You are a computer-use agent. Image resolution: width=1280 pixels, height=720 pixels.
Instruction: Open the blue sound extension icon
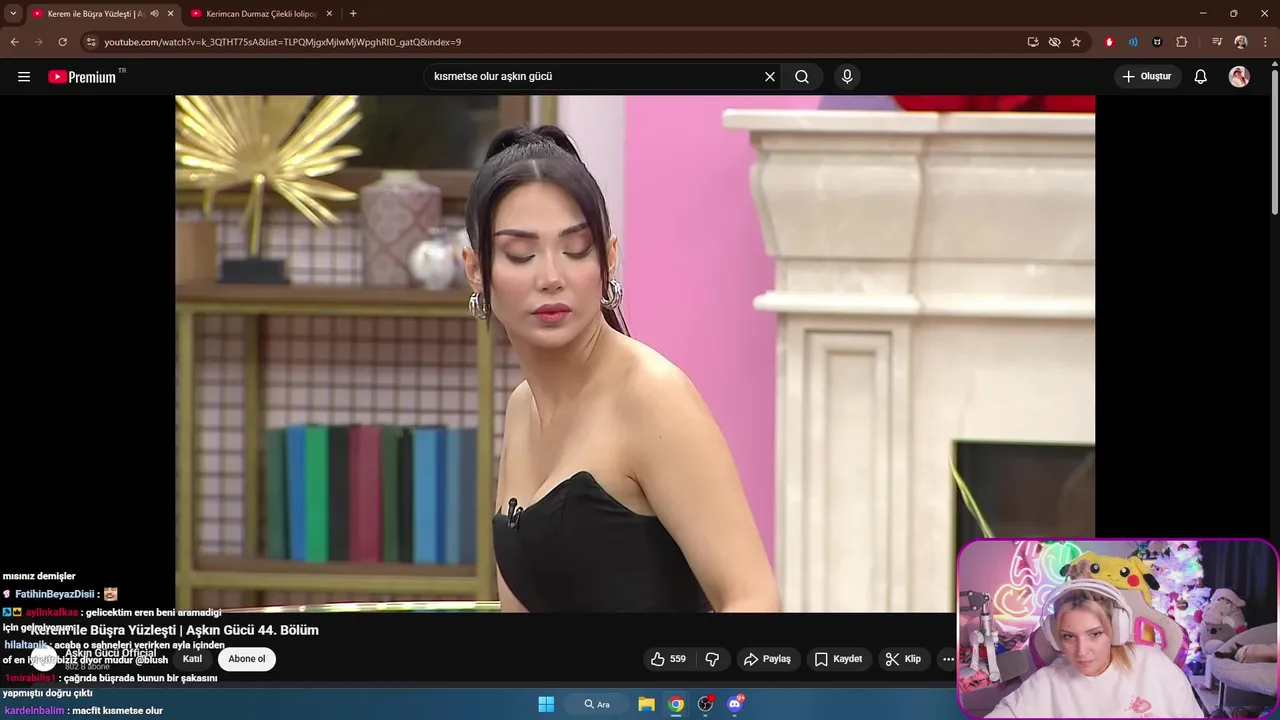1133,42
